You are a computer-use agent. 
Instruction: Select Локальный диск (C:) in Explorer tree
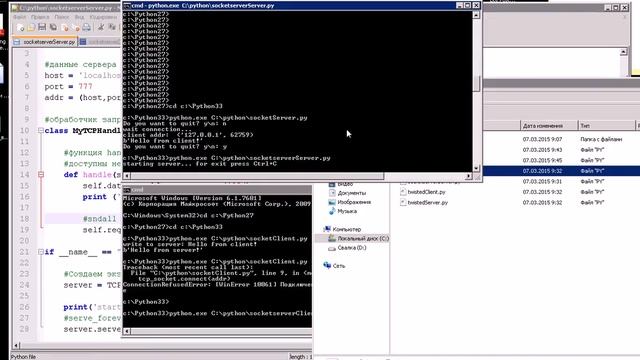tap(358, 238)
